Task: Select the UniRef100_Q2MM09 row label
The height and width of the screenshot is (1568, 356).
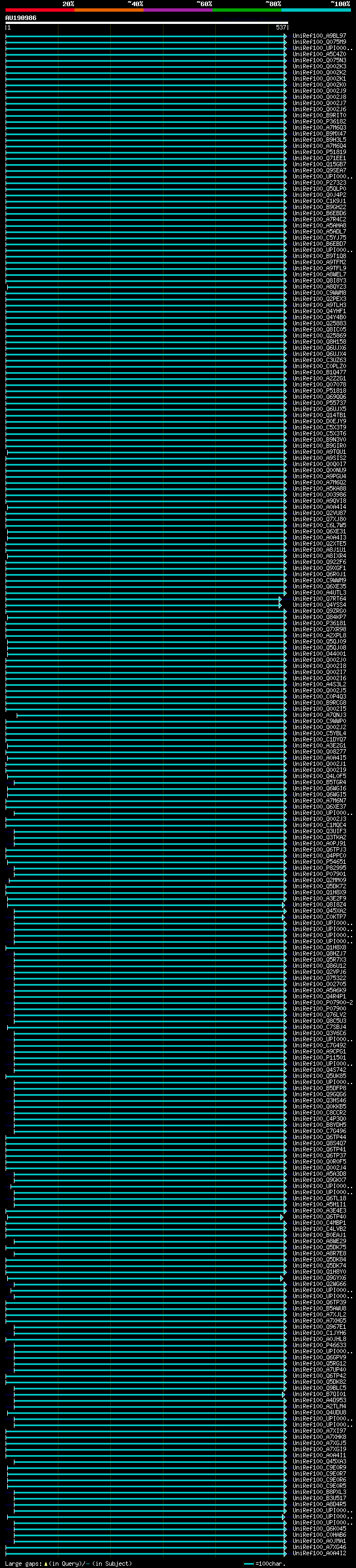Action: [x=319, y=880]
